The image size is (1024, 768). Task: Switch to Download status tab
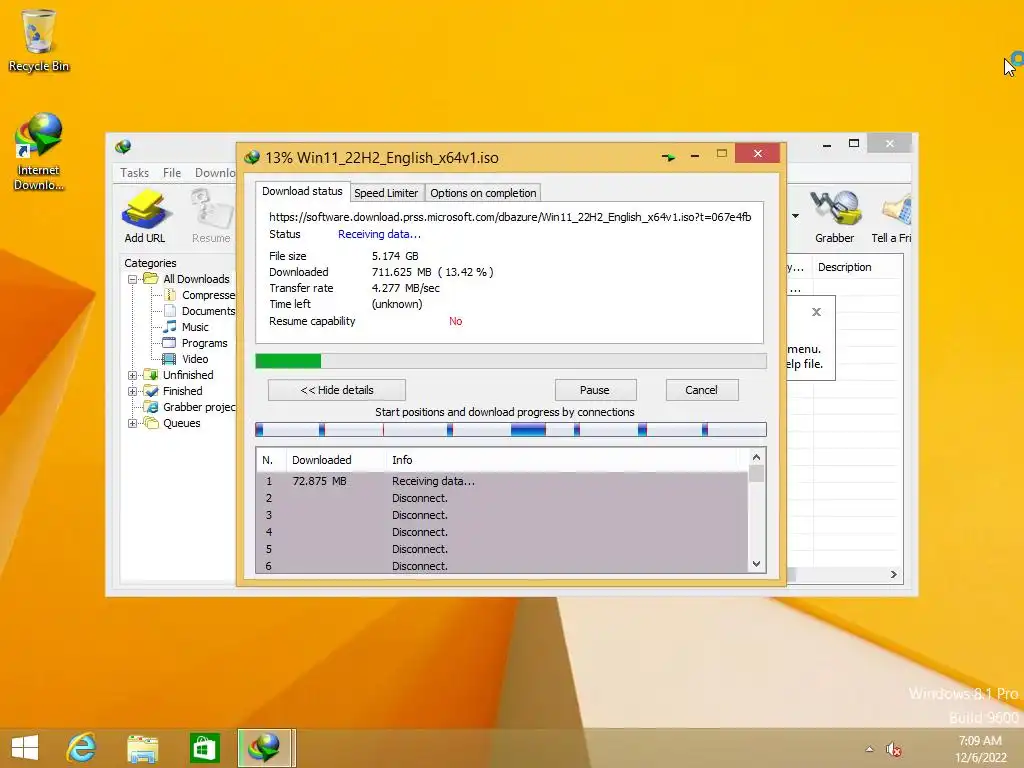tap(302, 191)
